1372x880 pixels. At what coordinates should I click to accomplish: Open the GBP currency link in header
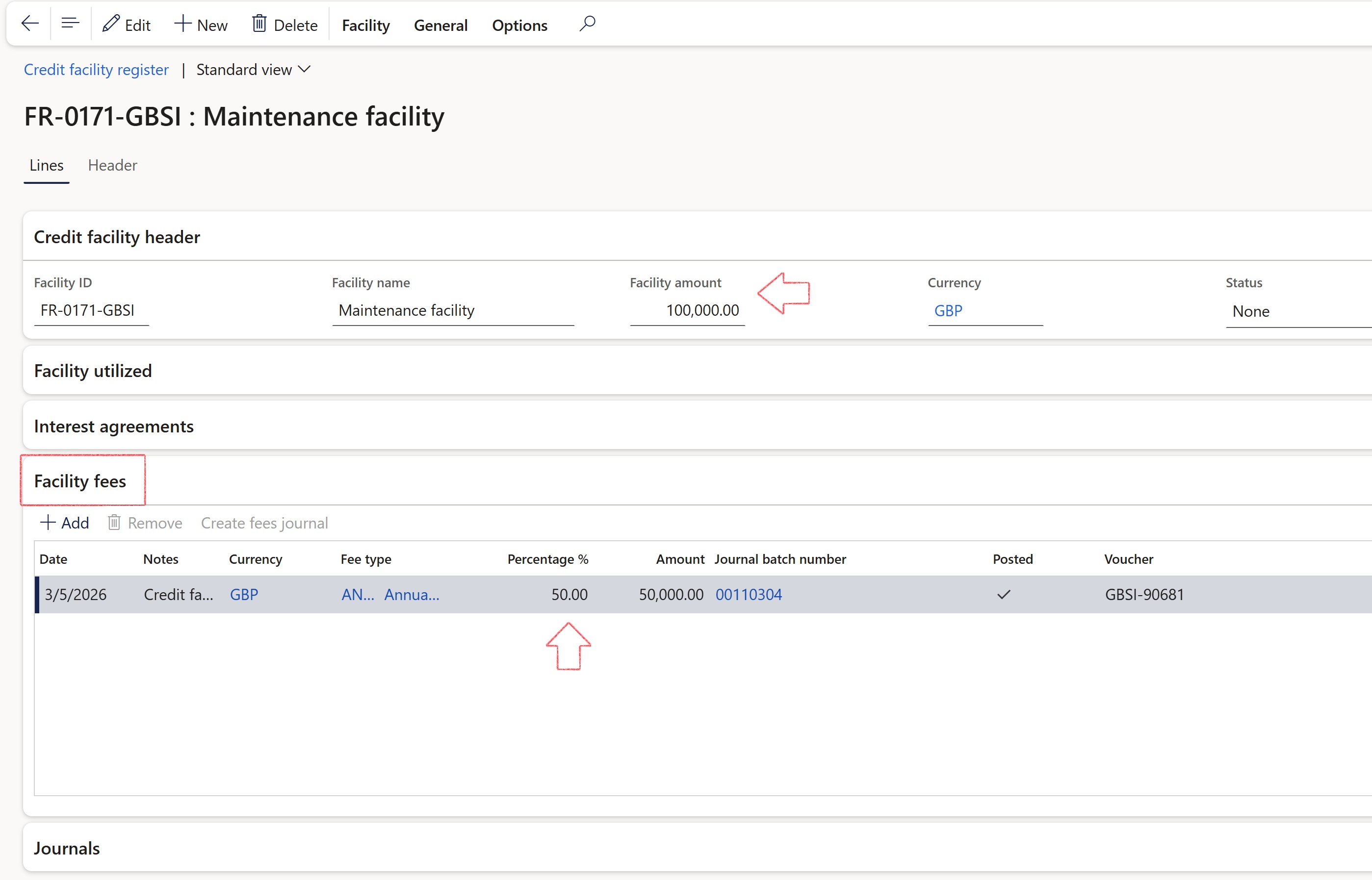pos(948,311)
